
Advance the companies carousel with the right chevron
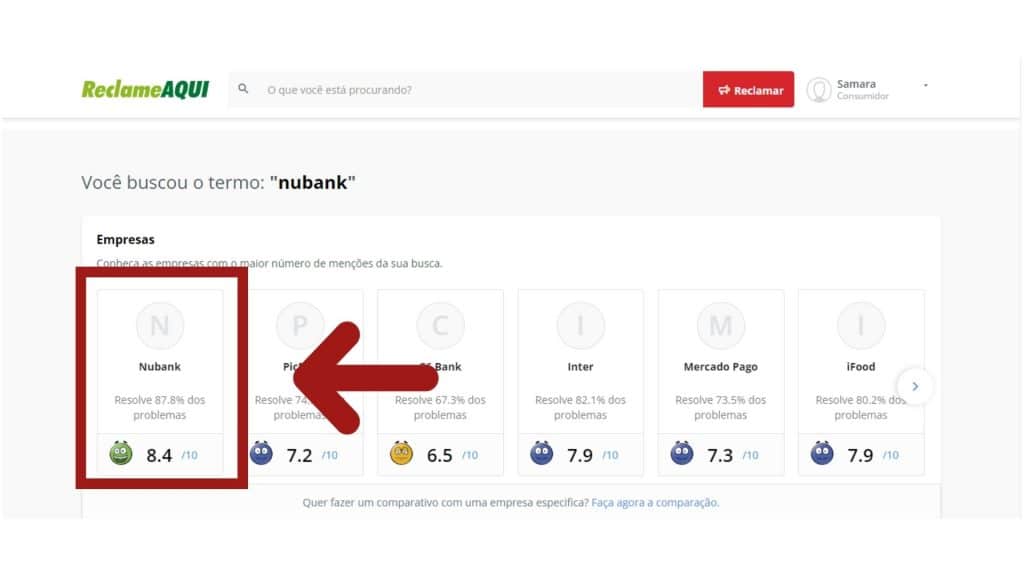[x=915, y=387]
